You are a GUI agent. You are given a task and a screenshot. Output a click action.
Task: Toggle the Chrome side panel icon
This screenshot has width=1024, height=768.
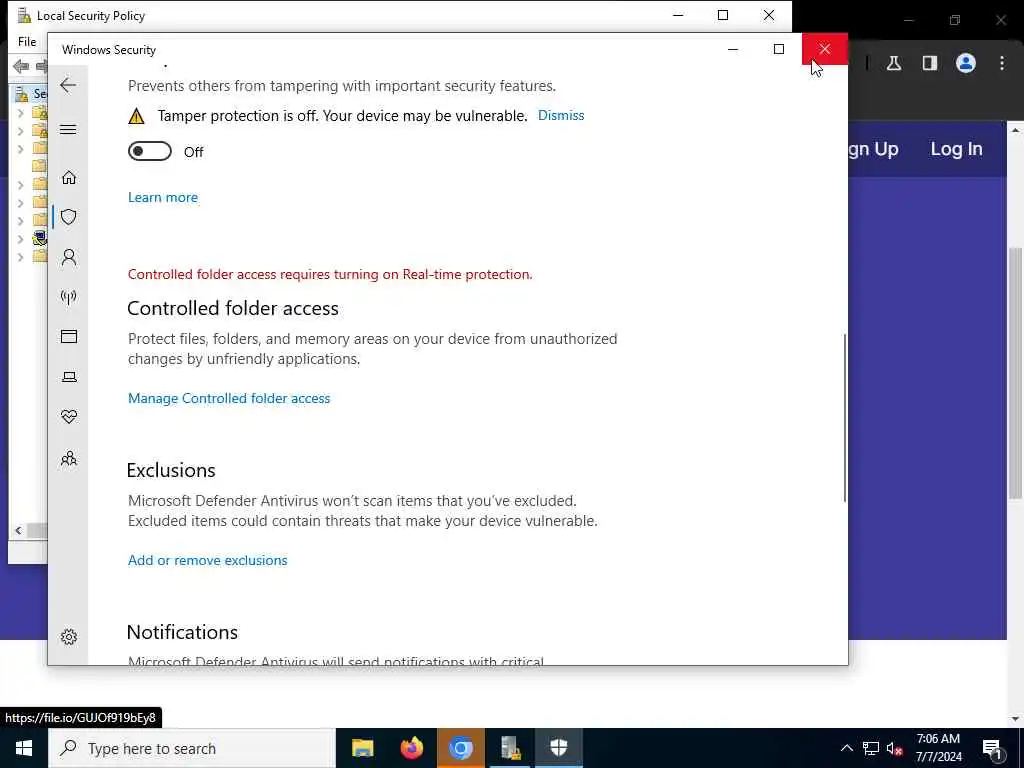coord(930,63)
